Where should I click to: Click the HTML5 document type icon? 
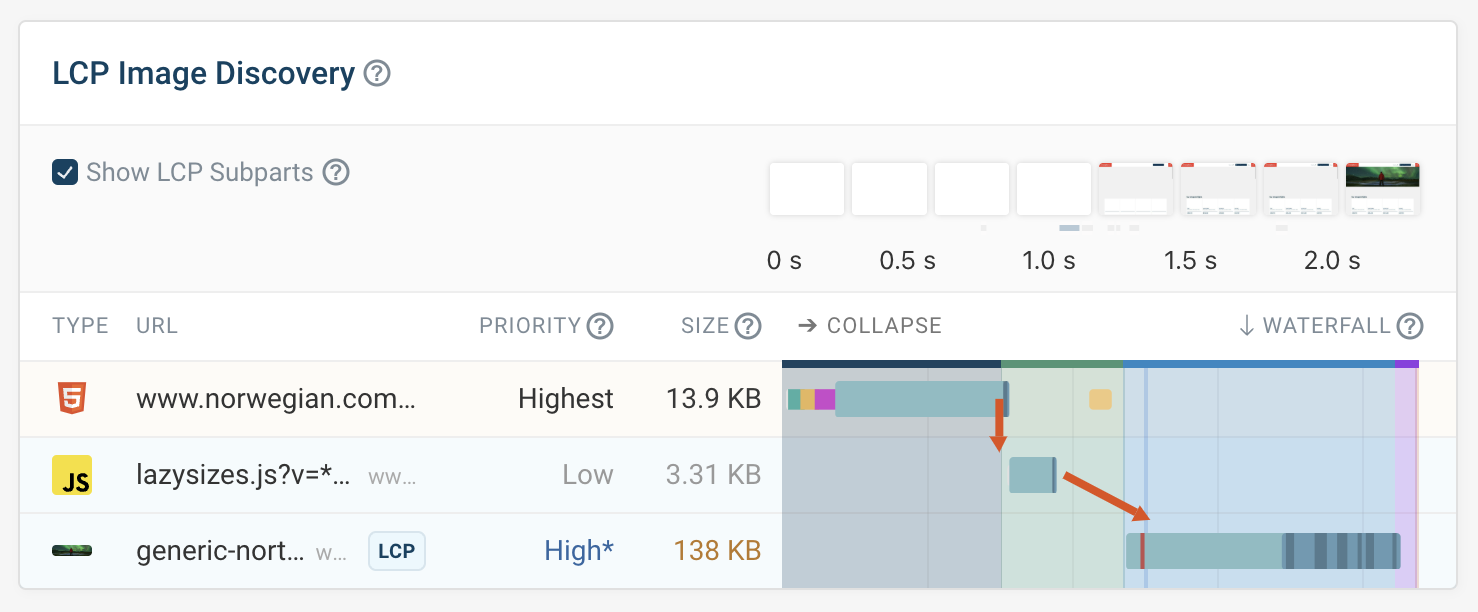(x=72, y=399)
